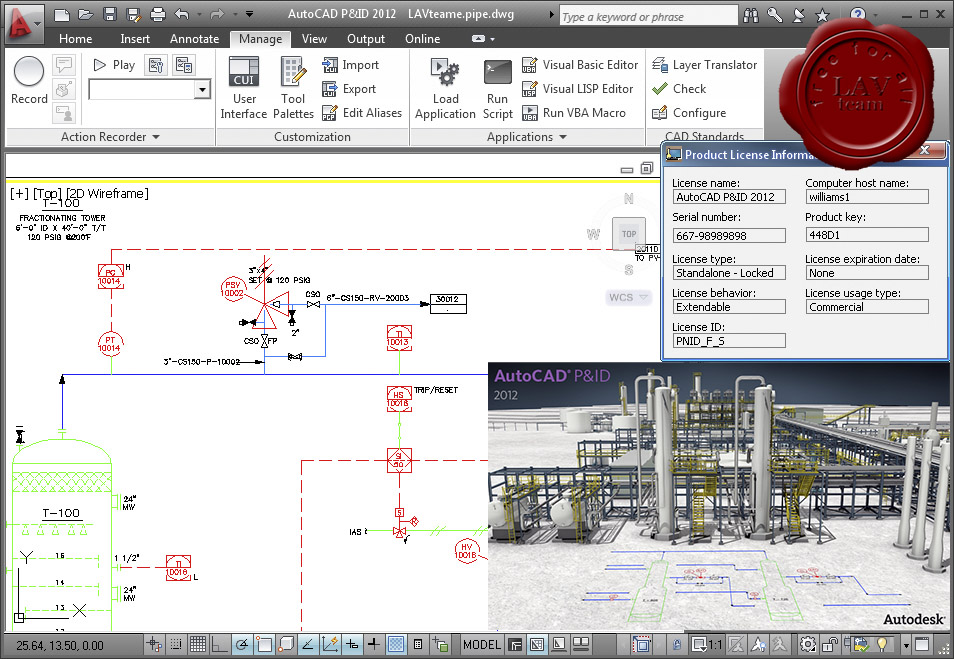
Task: Click the Record action macro button
Action: pyautogui.click(x=29, y=80)
